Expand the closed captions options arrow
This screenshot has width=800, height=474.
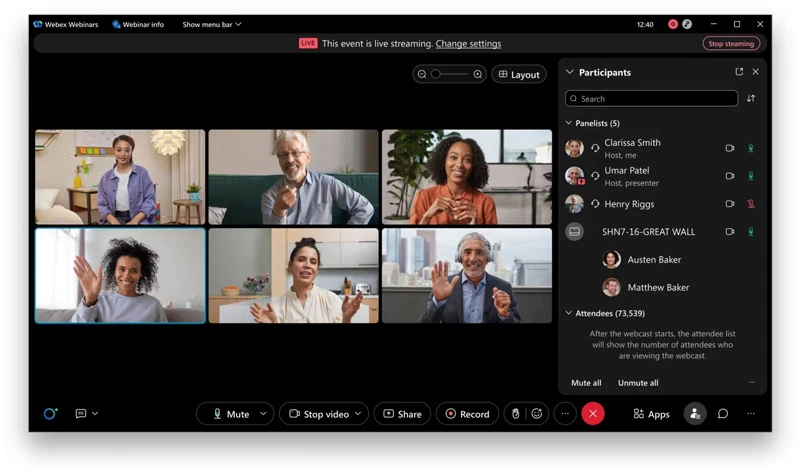tap(95, 413)
